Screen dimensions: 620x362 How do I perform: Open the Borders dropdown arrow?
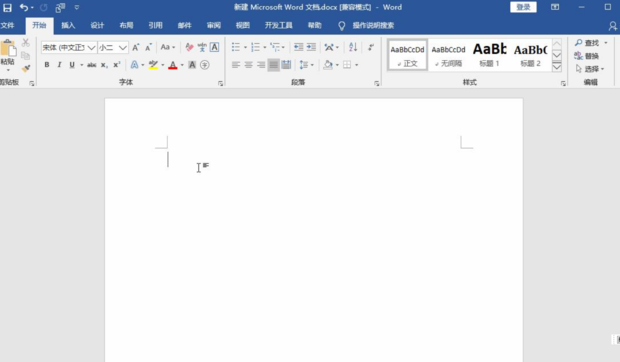357,65
